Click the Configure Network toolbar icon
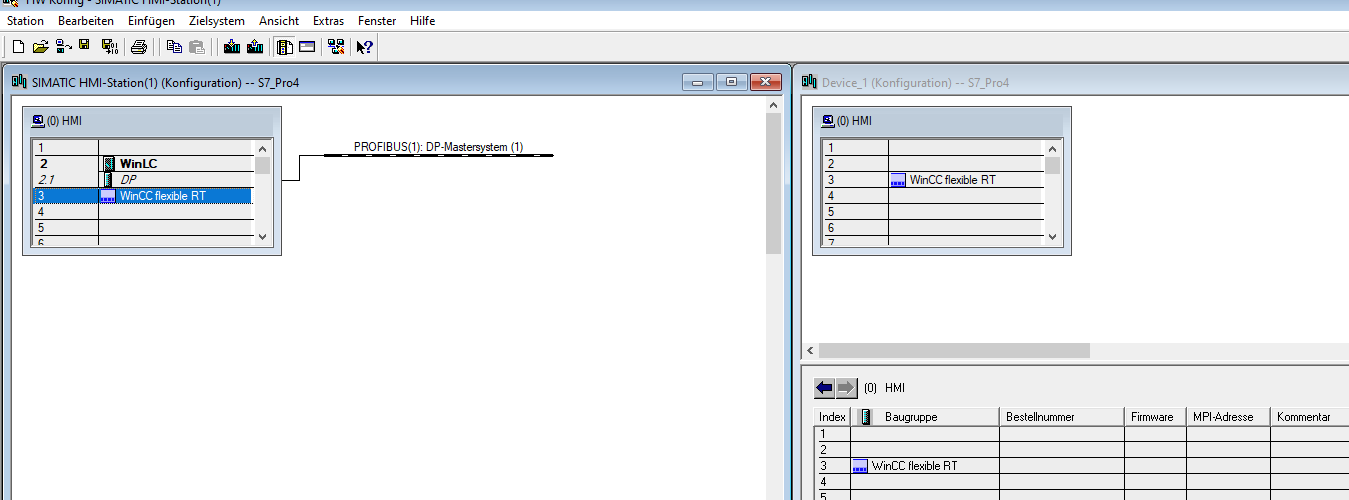 (x=336, y=46)
